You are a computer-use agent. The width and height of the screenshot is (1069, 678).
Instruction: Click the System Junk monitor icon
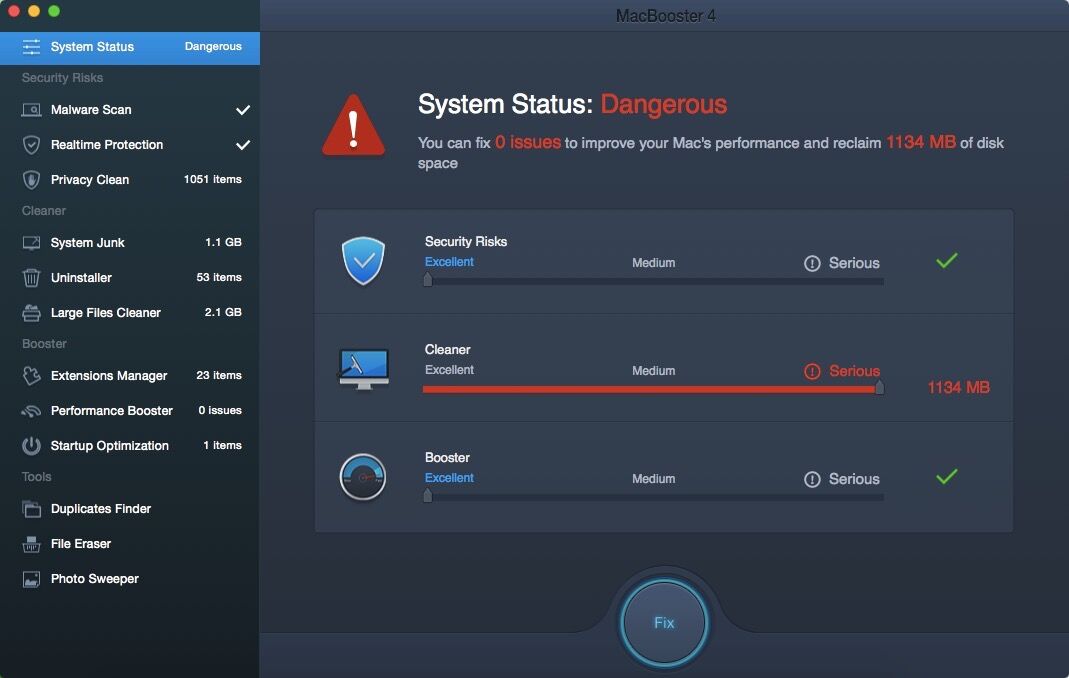31,243
